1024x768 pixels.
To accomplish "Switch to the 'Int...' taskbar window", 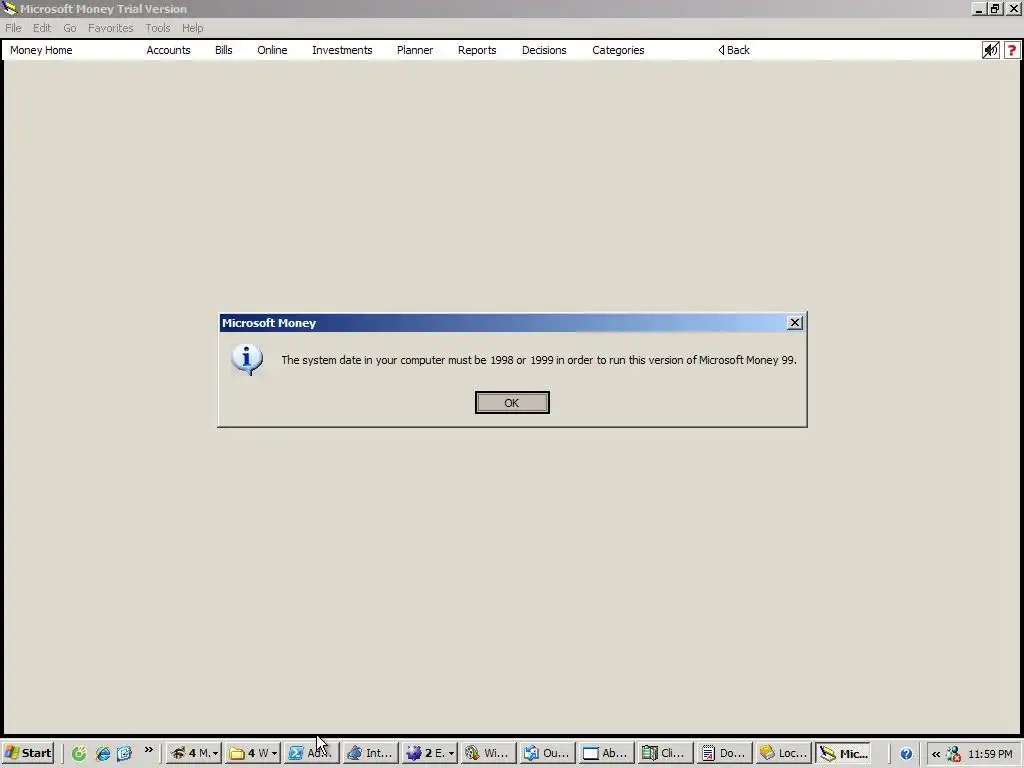I will pyautogui.click(x=370, y=753).
